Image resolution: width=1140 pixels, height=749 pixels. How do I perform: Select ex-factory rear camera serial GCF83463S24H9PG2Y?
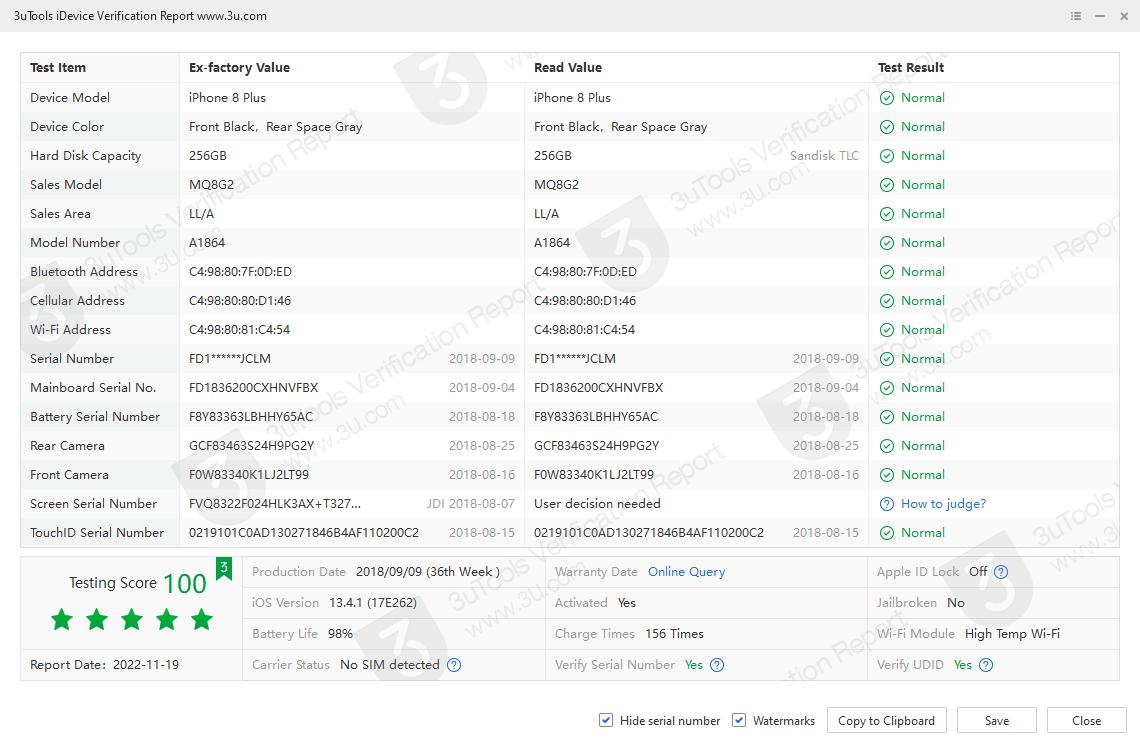tap(252, 446)
